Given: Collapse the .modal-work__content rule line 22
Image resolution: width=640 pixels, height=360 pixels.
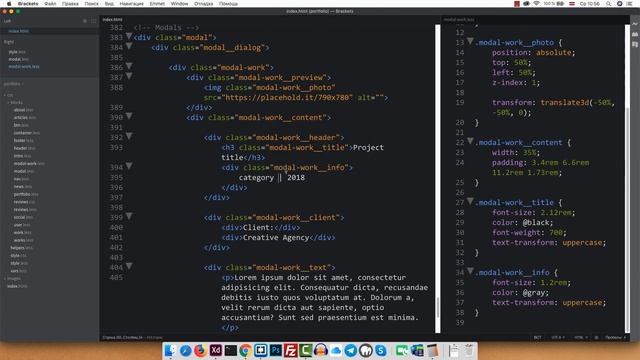Looking at the screenshot, I should click(470, 141).
